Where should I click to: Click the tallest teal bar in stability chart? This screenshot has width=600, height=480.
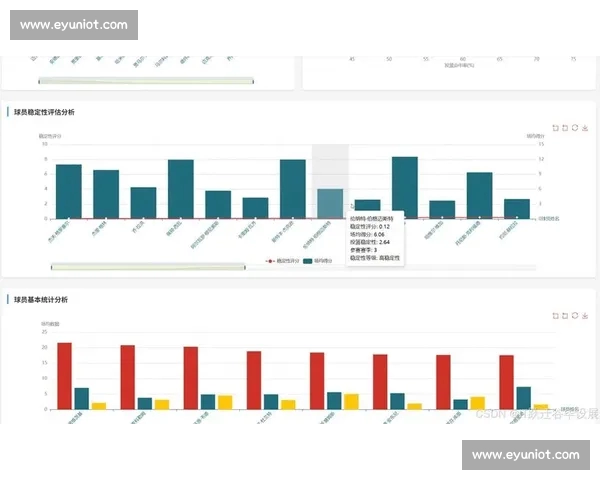pos(404,187)
